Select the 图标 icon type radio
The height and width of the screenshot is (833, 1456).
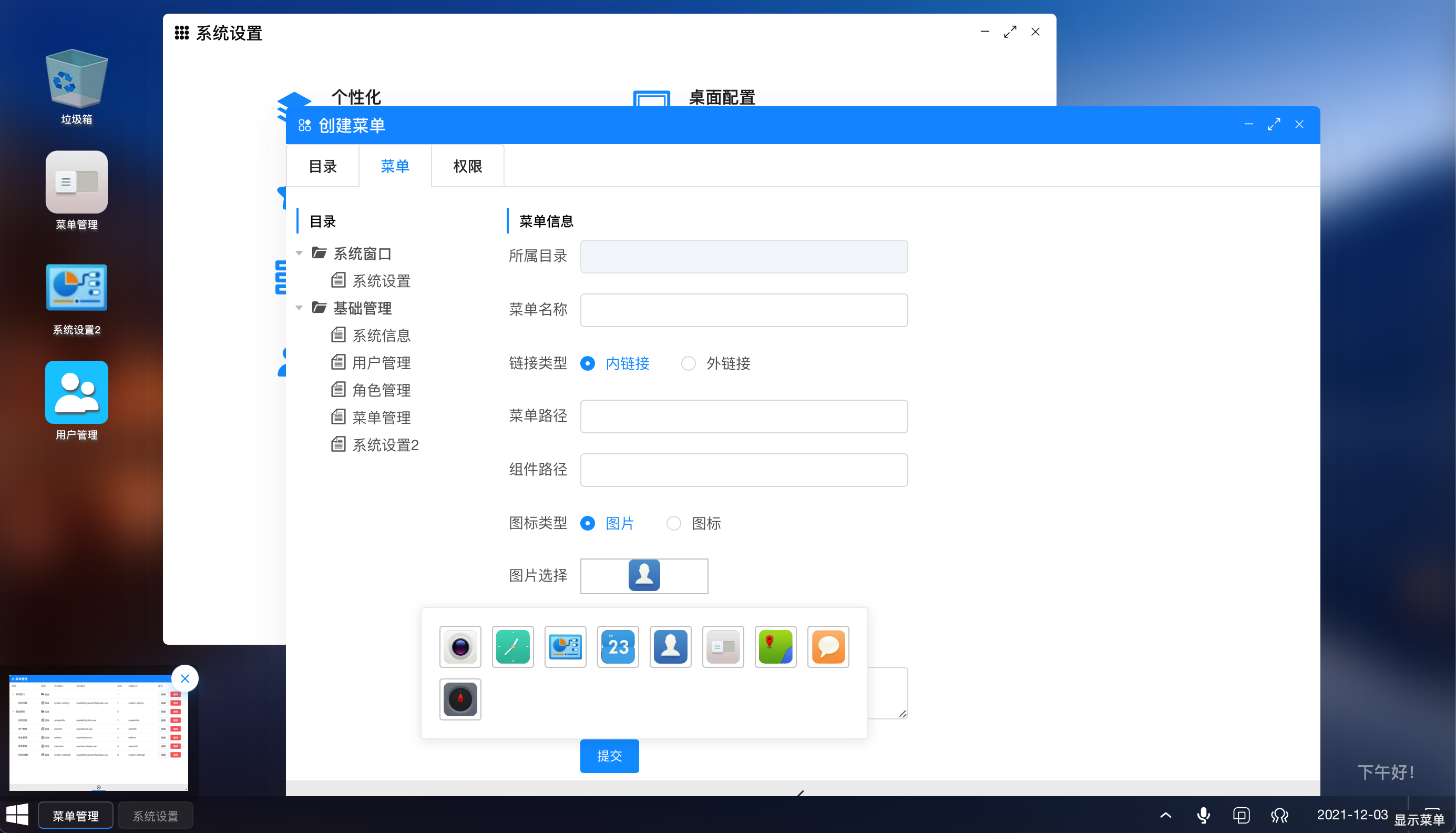click(674, 523)
